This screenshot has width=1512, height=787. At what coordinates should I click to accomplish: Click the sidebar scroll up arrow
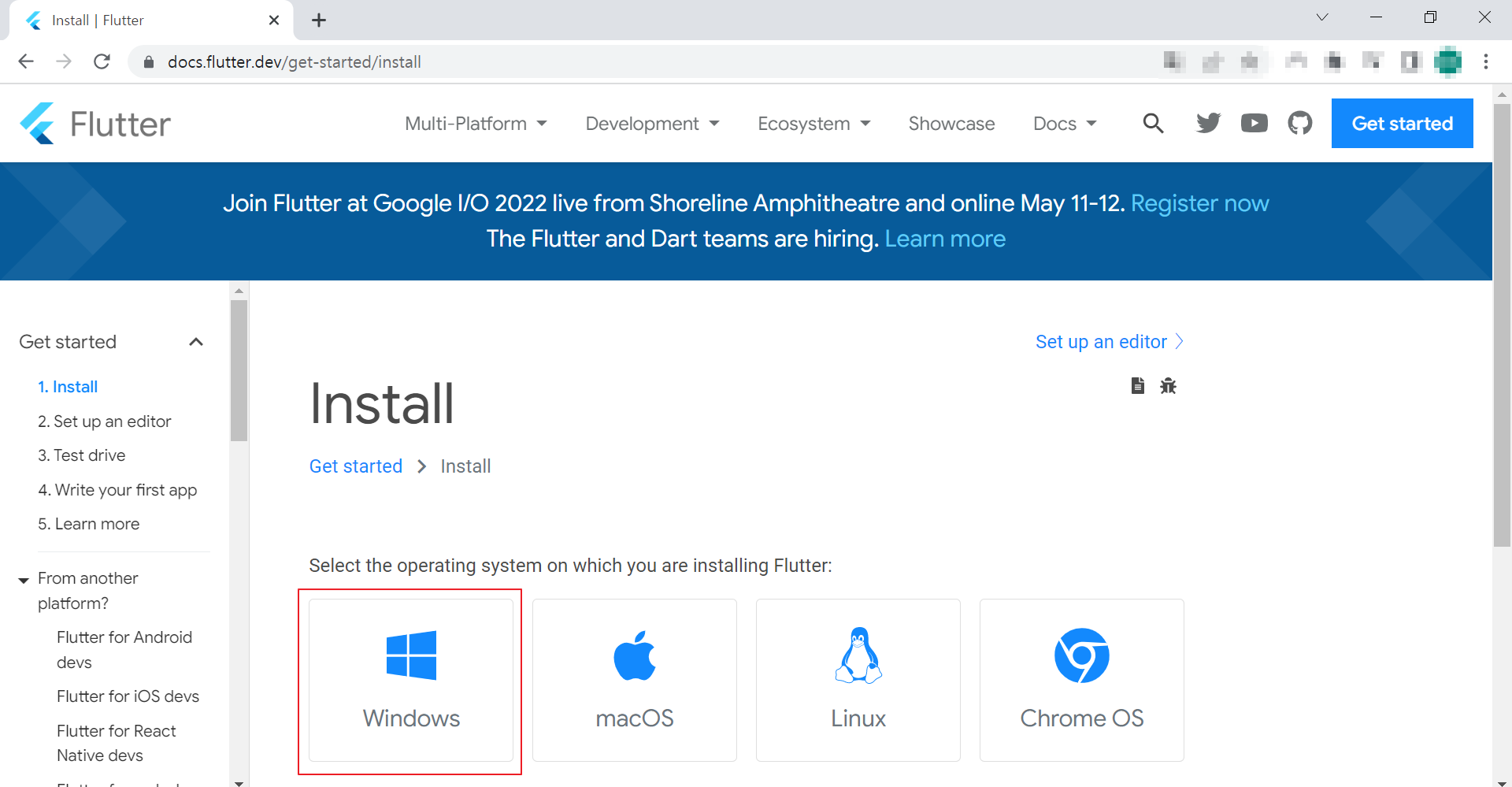[x=239, y=290]
